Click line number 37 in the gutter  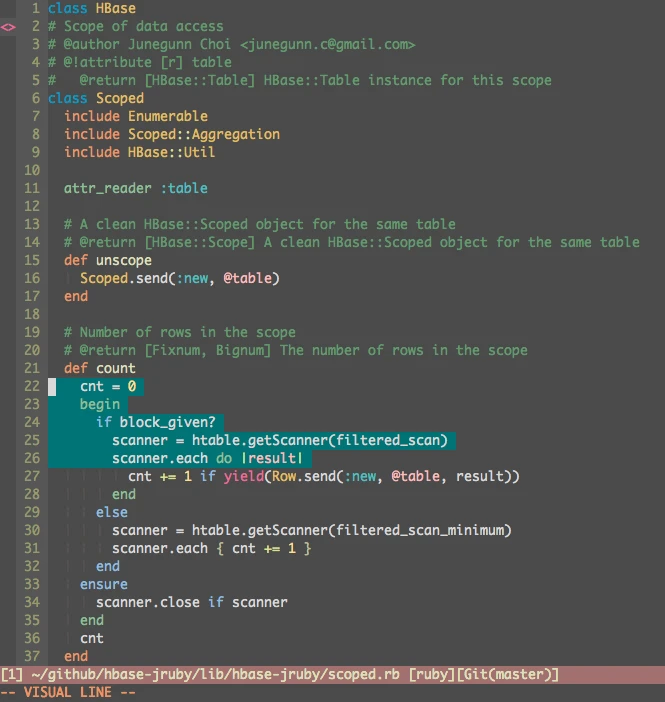[32, 656]
